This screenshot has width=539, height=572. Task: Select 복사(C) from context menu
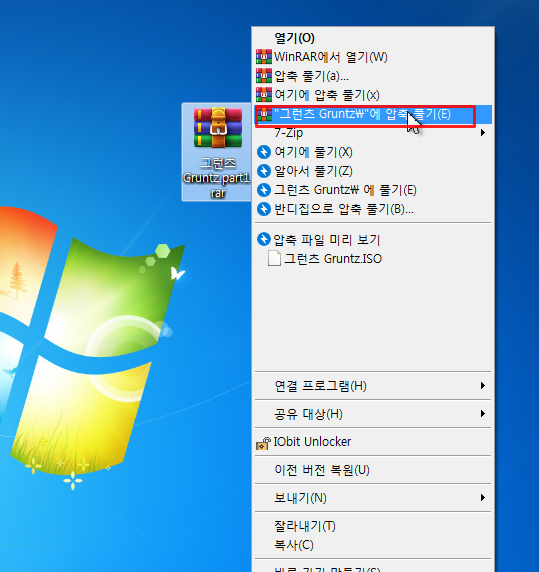pyautogui.click(x=373, y=545)
